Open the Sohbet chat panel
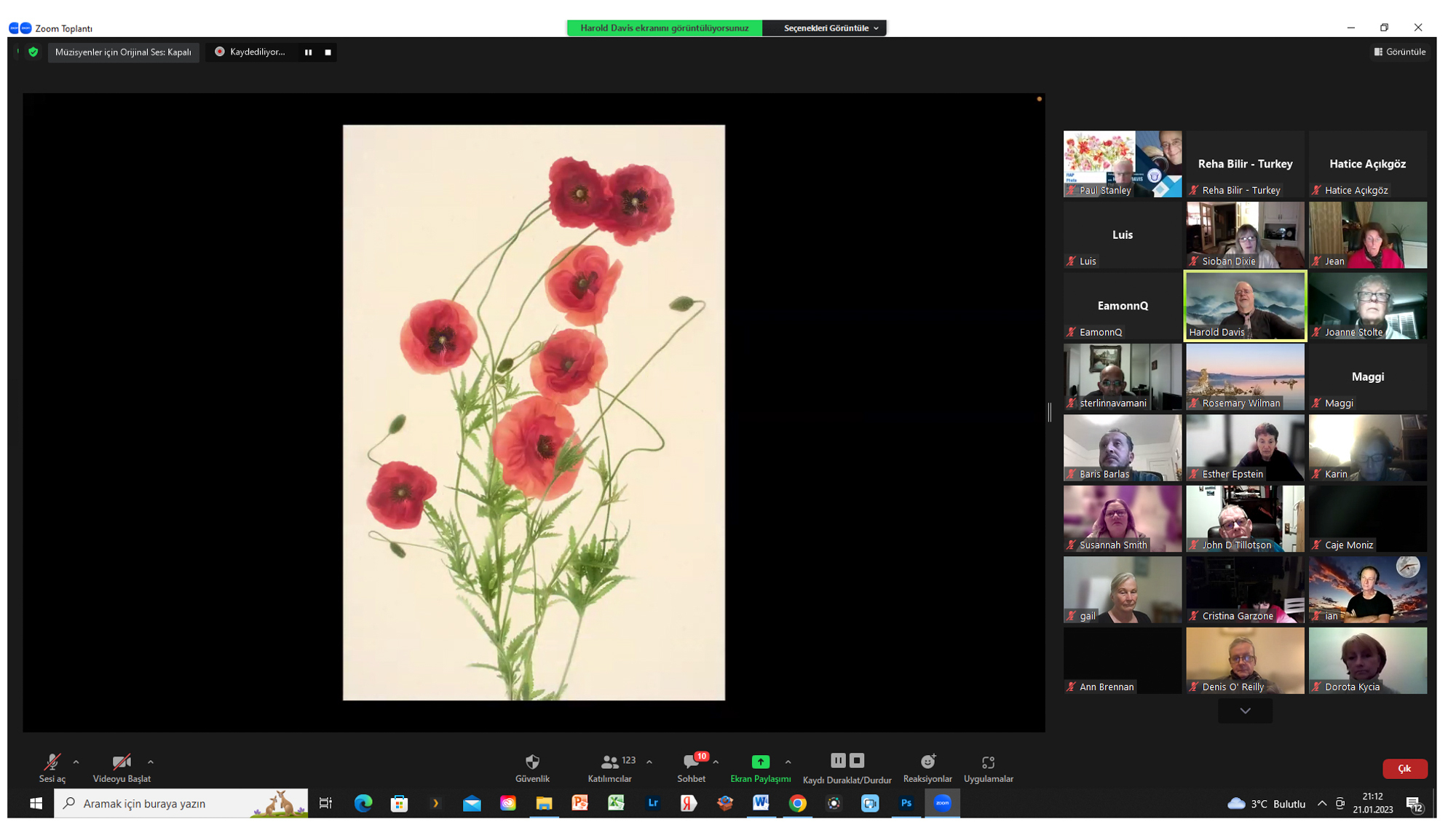 (691, 767)
